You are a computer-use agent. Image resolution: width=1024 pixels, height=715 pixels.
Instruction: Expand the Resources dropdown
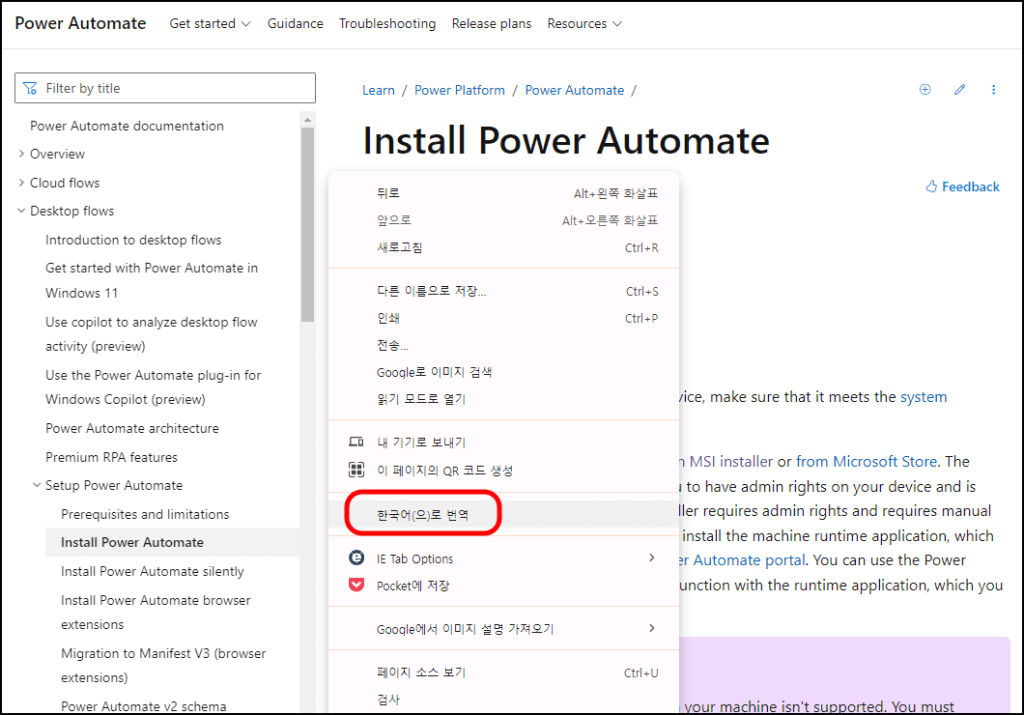pyautogui.click(x=584, y=24)
